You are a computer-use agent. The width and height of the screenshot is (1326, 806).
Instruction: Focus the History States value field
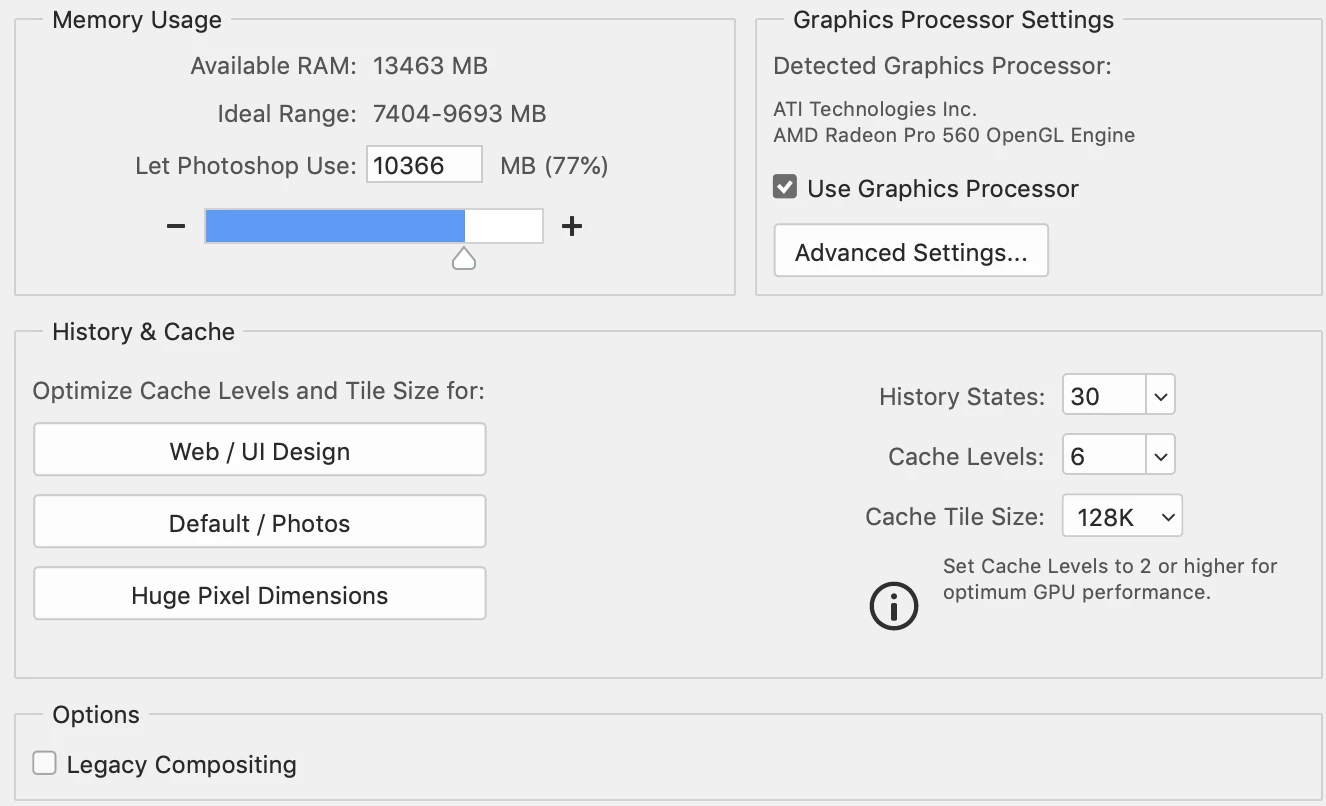[x=1103, y=396]
